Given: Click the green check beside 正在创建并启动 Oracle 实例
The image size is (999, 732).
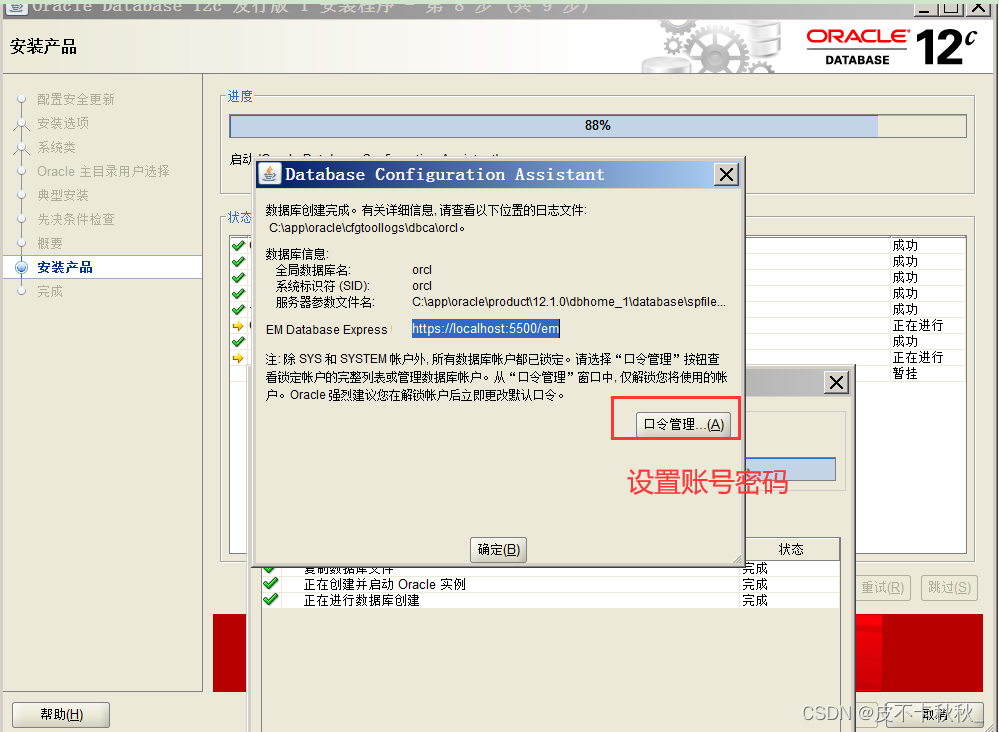Looking at the screenshot, I should click(271, 583).
